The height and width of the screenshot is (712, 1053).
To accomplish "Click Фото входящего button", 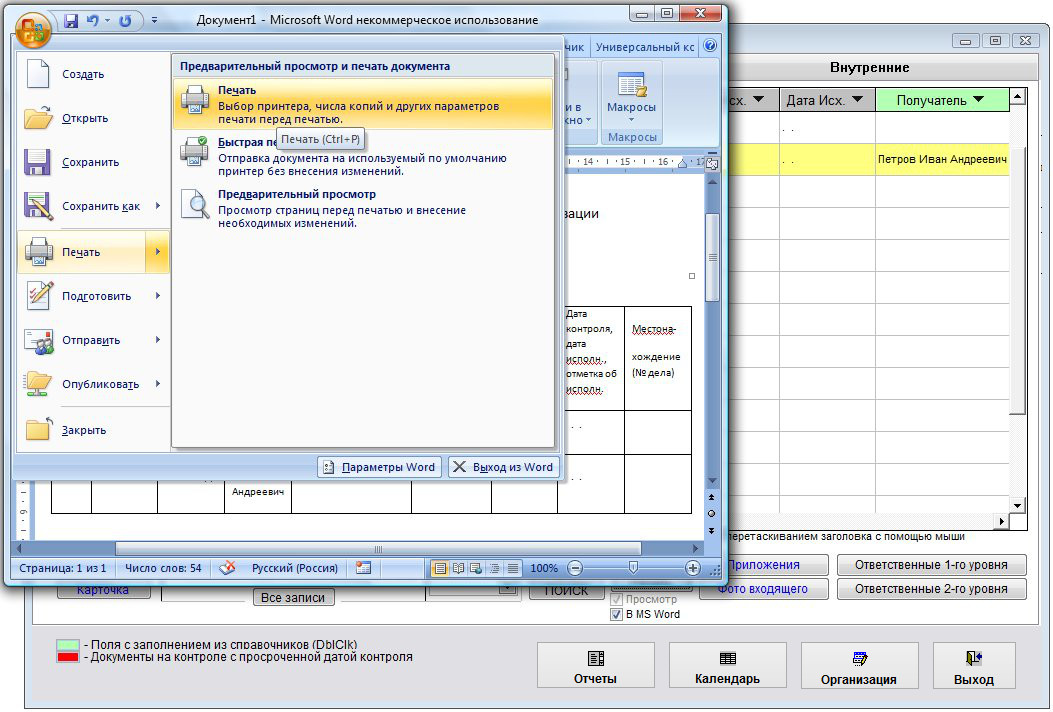I will (764, 589).
